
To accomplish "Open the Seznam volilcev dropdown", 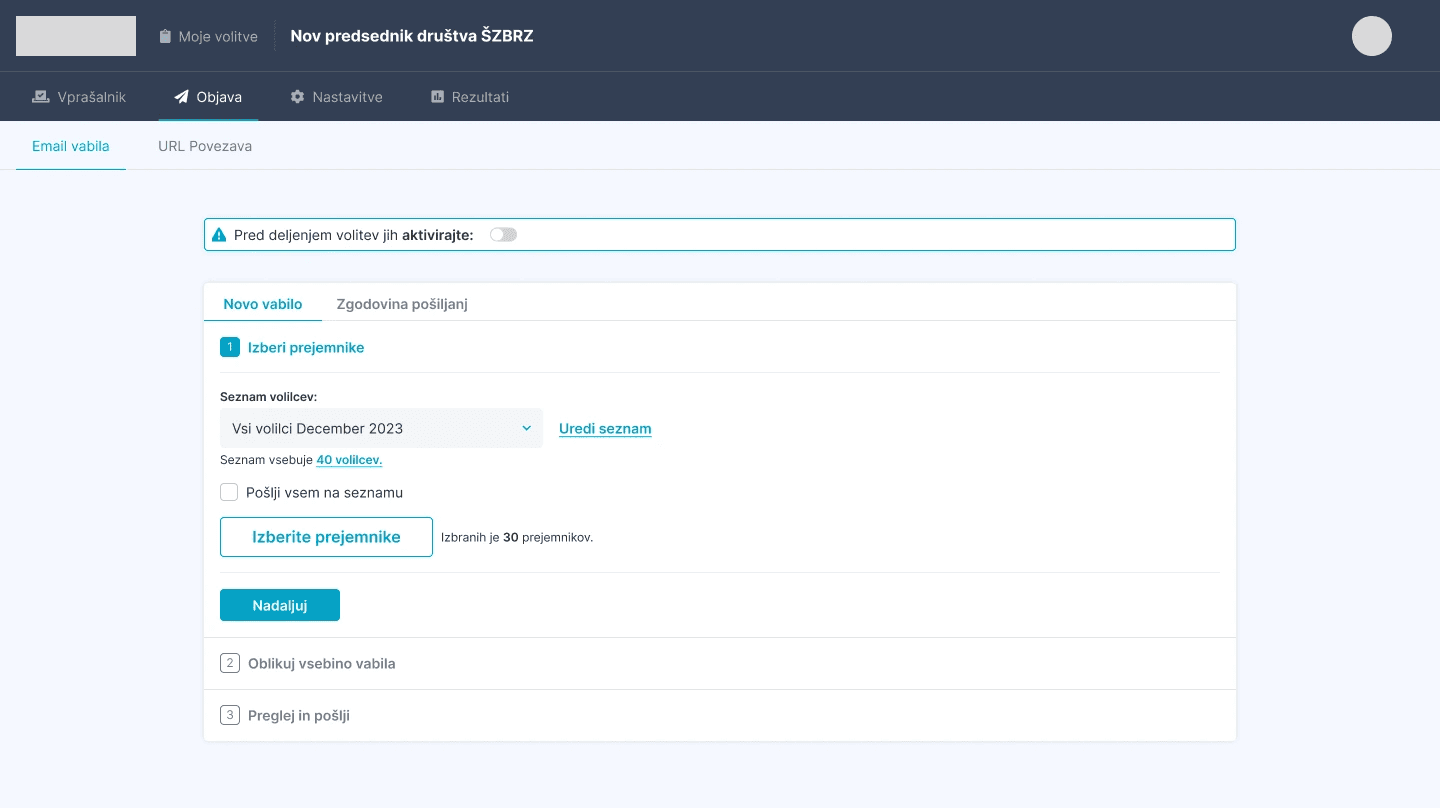I will pyautogui.click(x=381, y=428).
